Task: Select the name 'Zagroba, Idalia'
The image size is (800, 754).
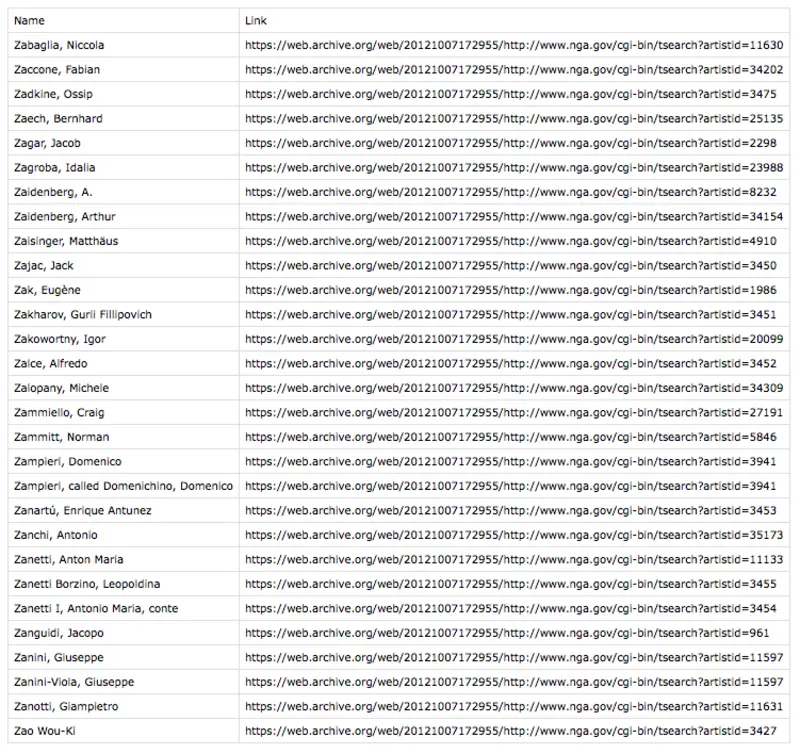Action: click(x=54, y=168)
